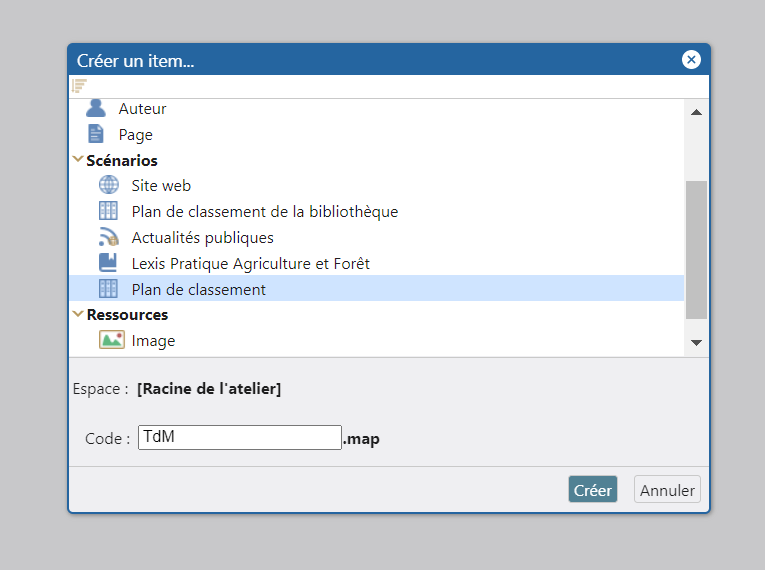This screenshot has width=765, height=570.
Task: Click the Page document icon
Action: 96,134
